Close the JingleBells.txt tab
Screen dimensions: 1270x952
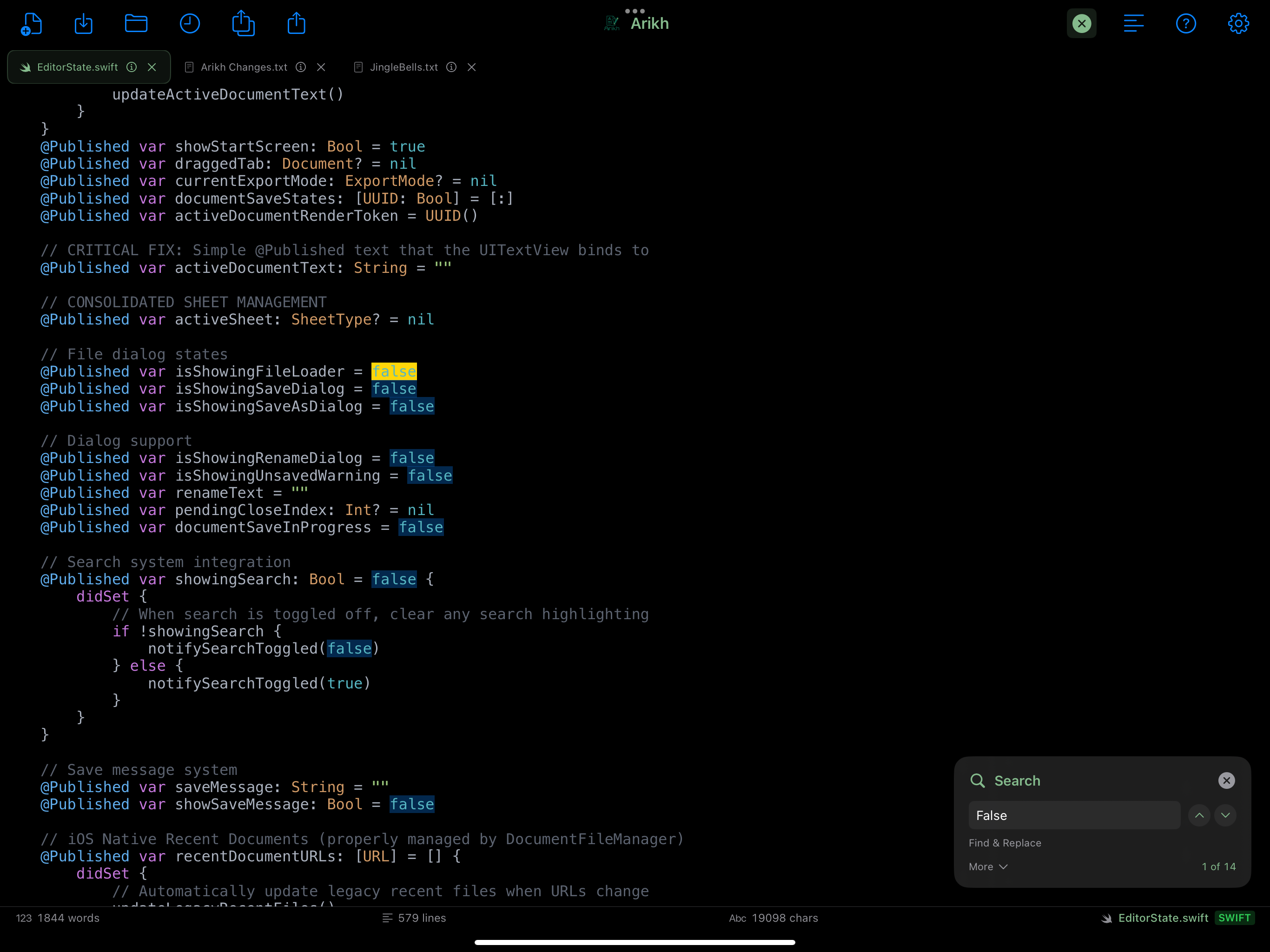(x=471, y=67)
